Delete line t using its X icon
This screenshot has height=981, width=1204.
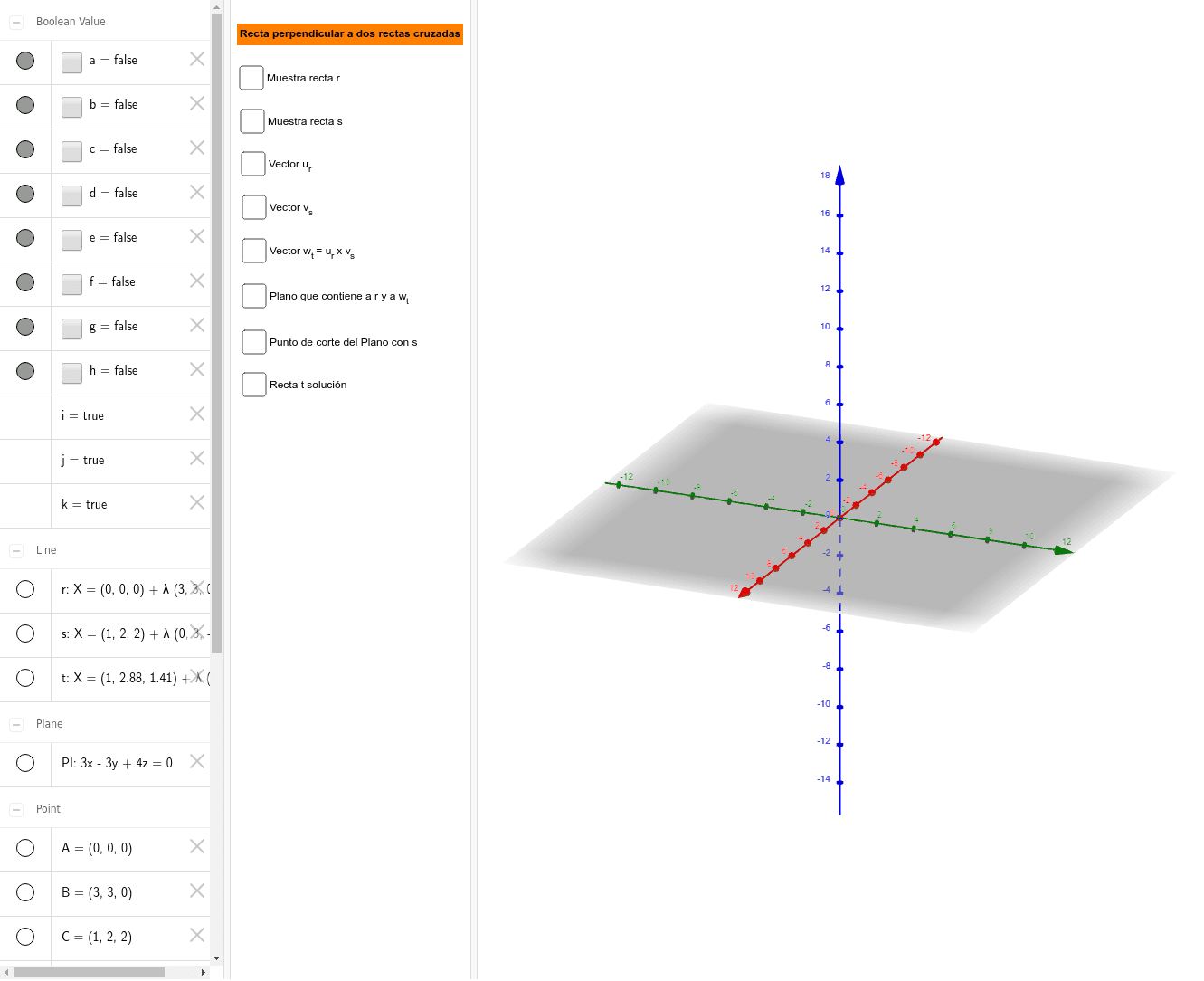196,677
